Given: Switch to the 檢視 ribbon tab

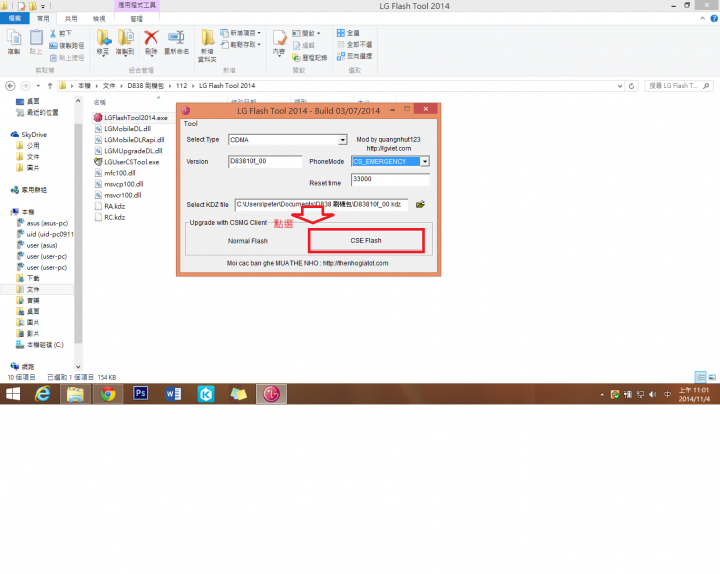Looking at the screenshot, I should pos(99,18).
